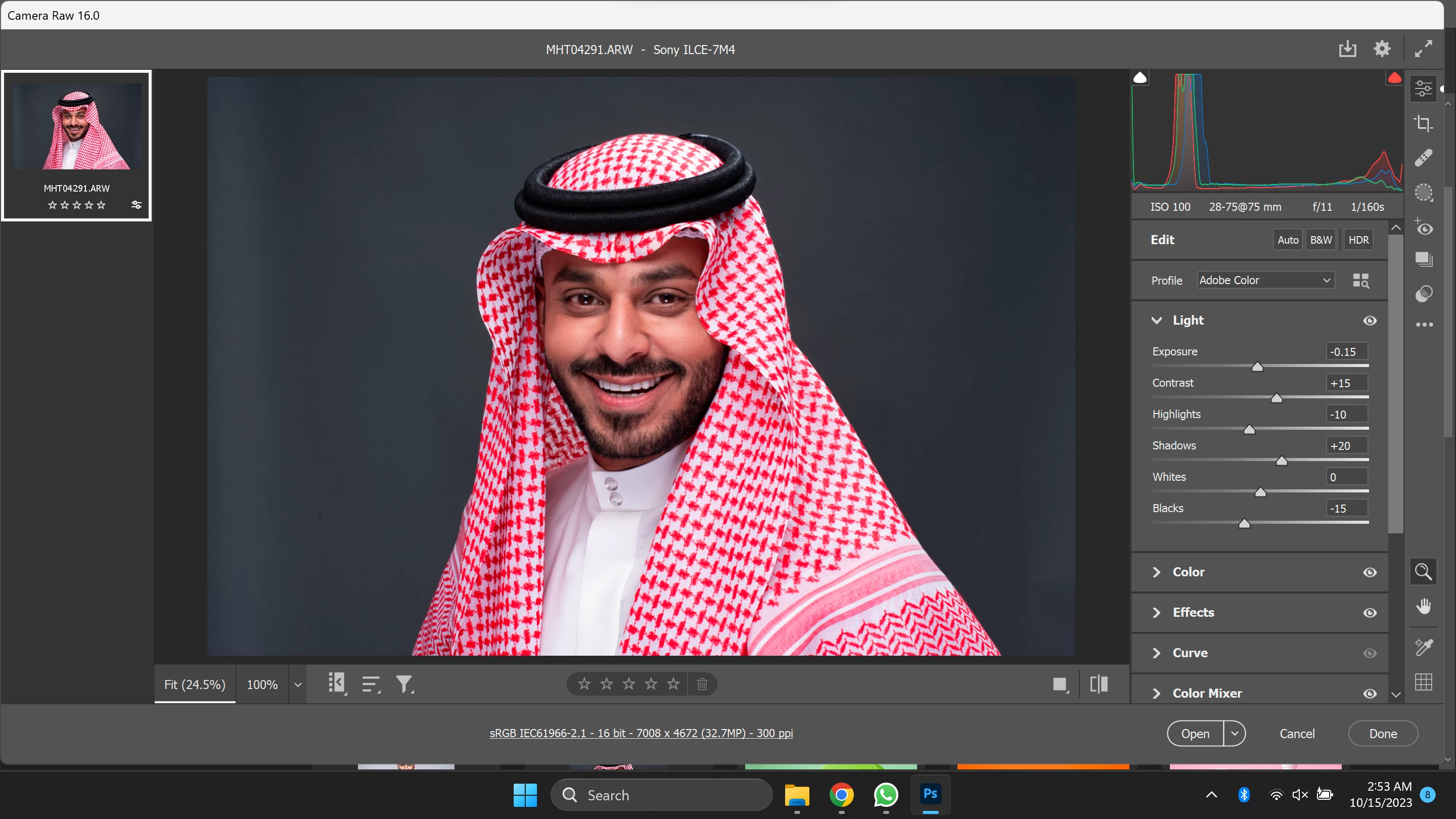Toggle highlight clipping warning indicator

1394,78
